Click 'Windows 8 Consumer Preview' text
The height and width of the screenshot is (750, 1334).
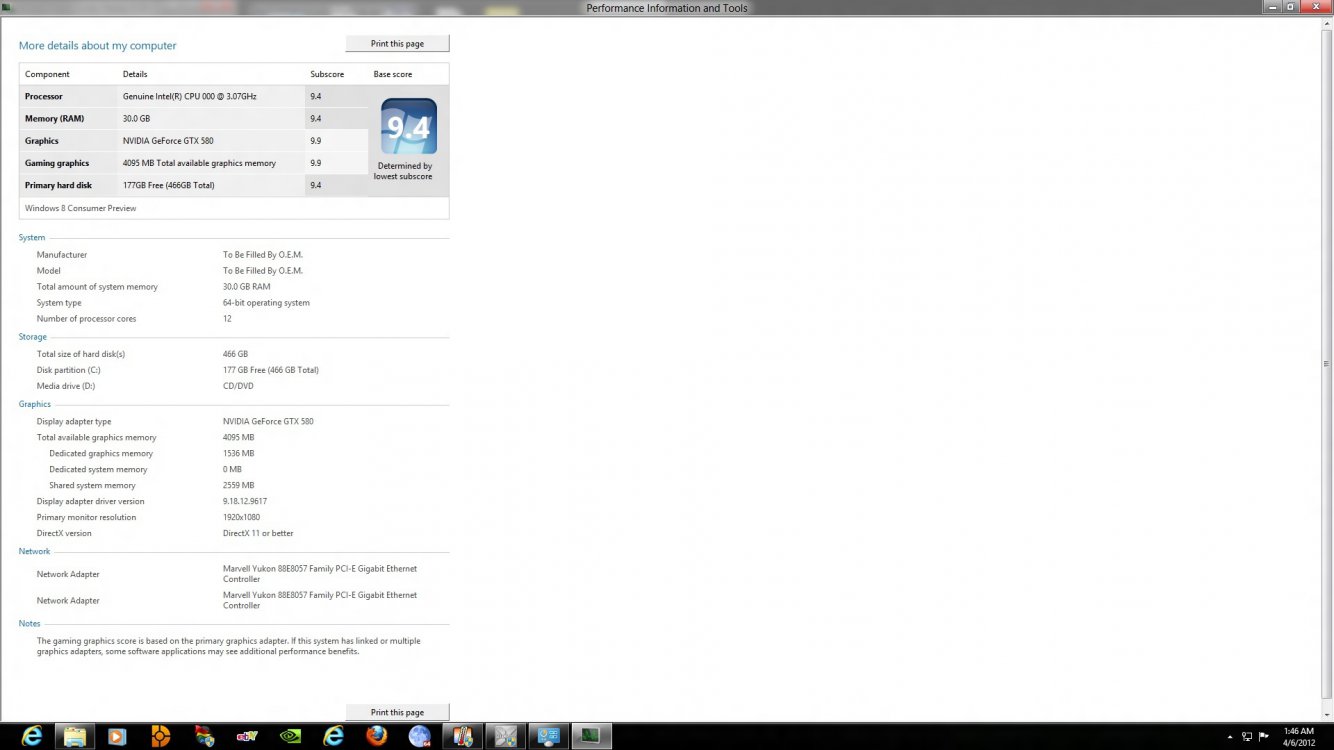pos(81,208)
